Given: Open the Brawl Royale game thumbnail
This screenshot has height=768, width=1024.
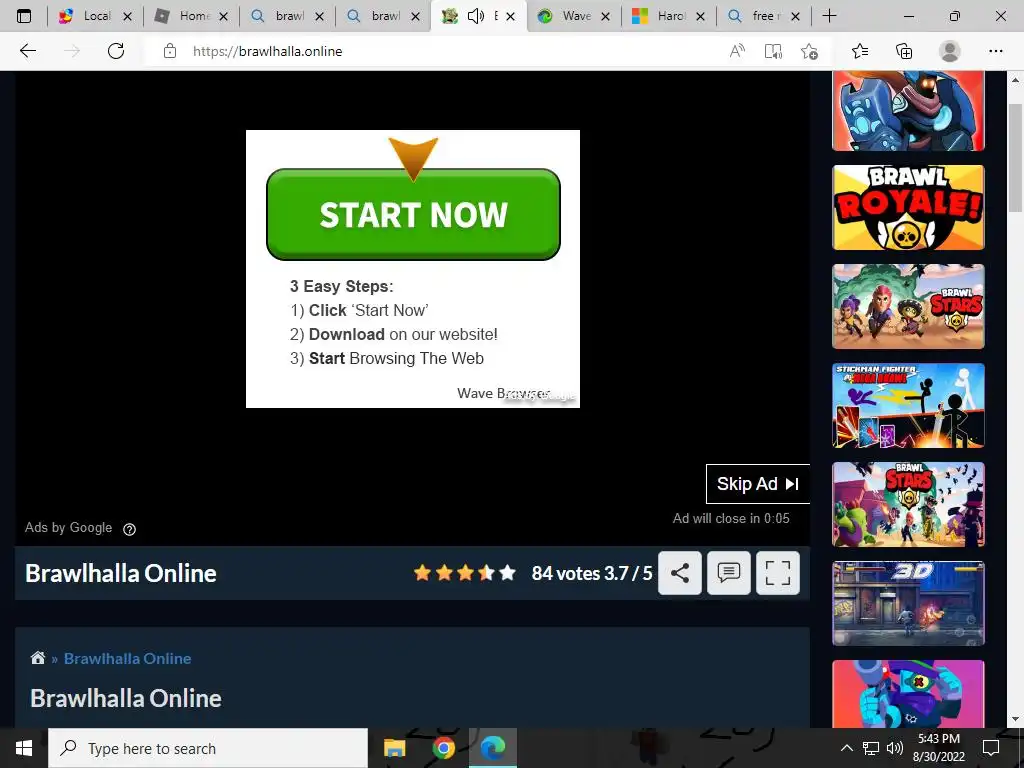Looking at the screenshot, I should 908,207.
